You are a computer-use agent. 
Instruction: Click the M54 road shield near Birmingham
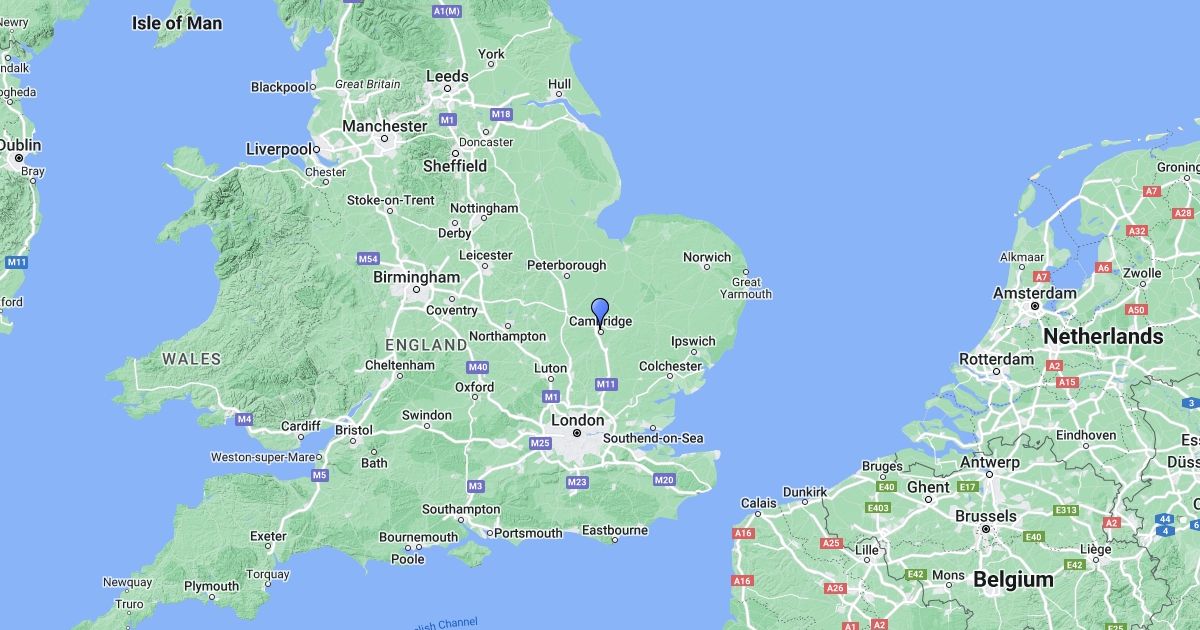pos(368,258)
